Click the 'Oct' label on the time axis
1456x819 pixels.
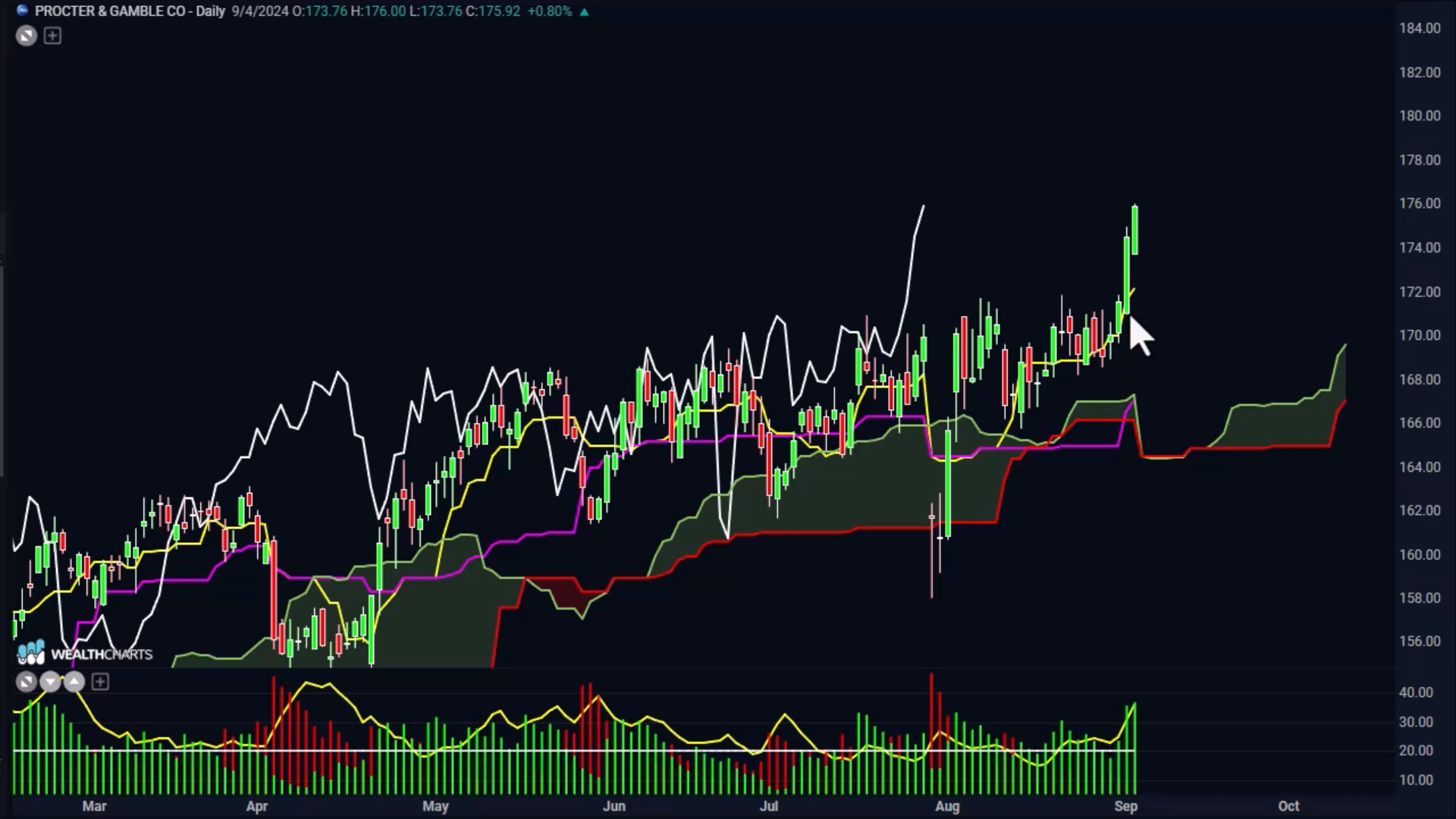pos(1288,805)
